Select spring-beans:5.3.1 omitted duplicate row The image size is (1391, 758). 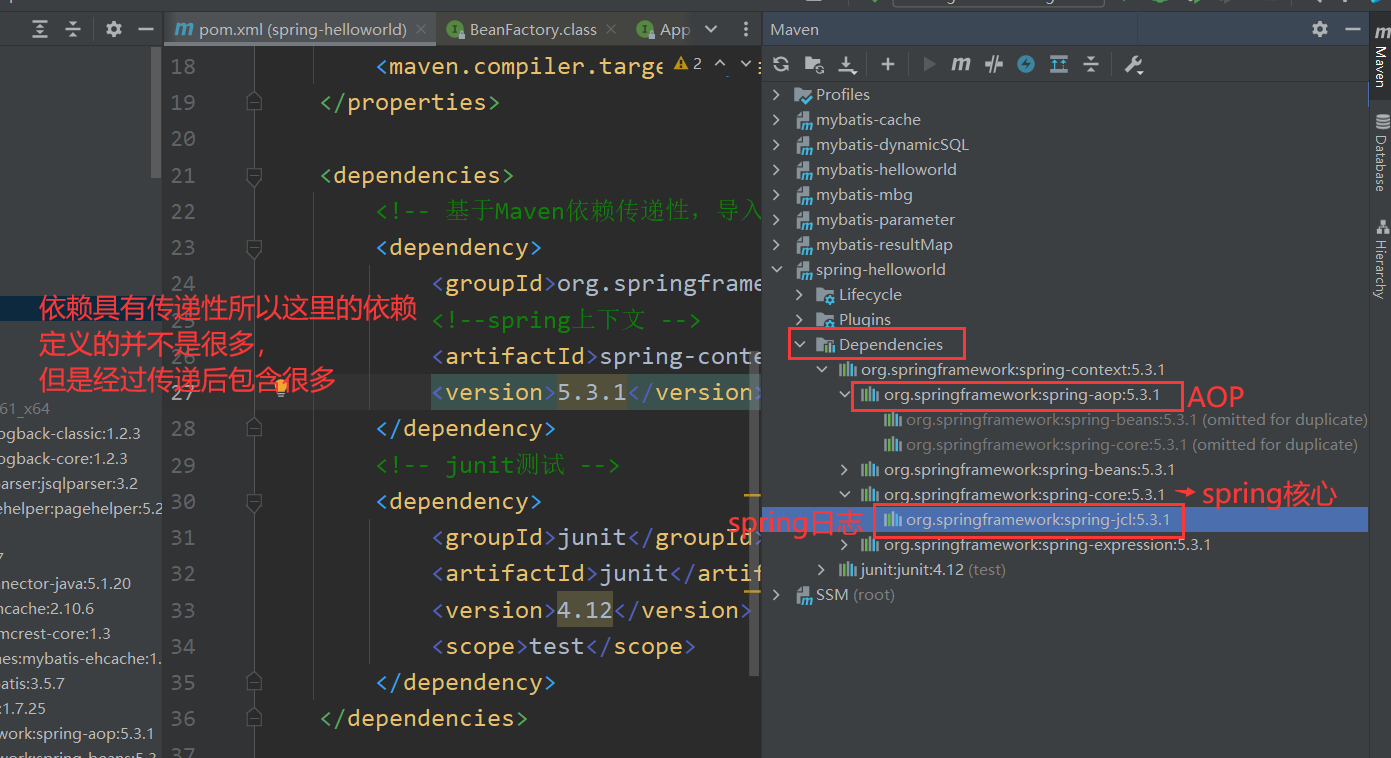point(1065,419)
